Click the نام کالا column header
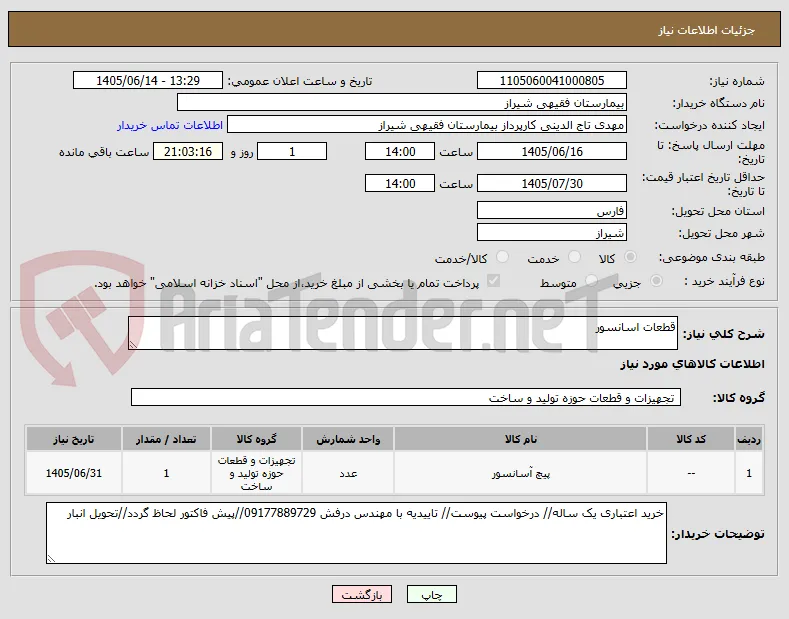The height and width of the screenshot is (619, 789). point(520,439)
